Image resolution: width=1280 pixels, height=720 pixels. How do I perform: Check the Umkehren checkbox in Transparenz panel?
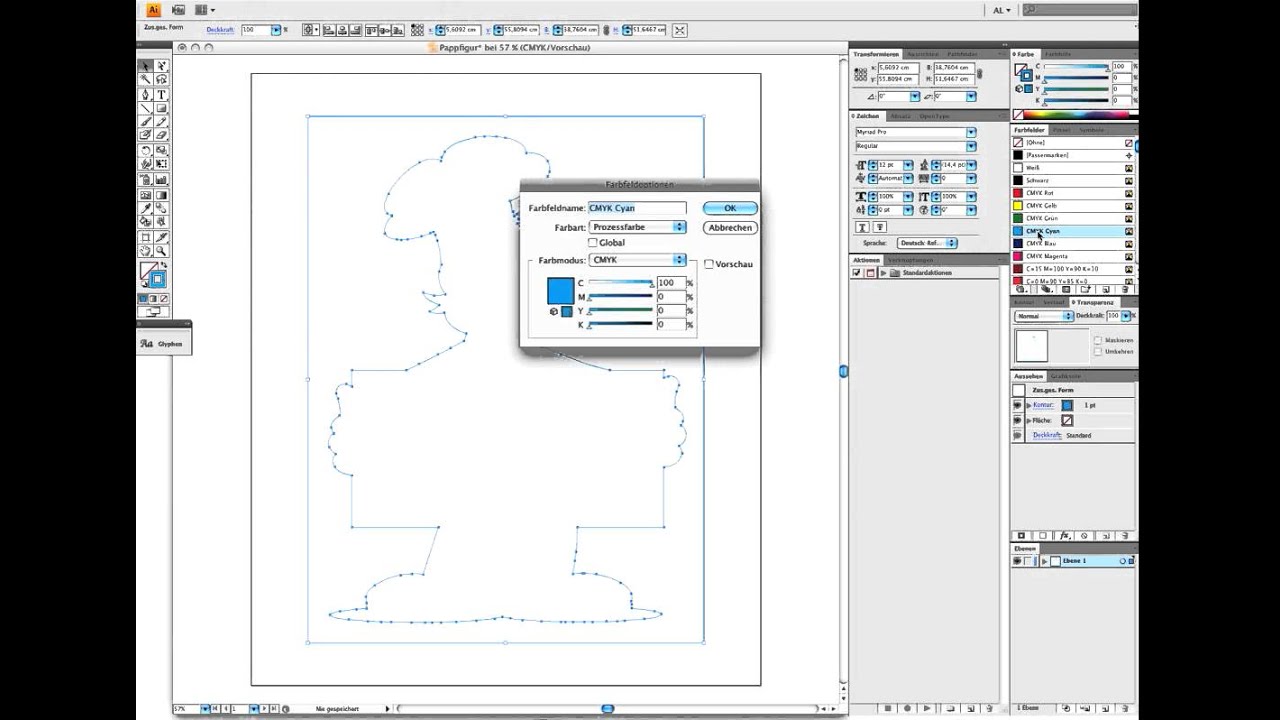(1098, 351)
